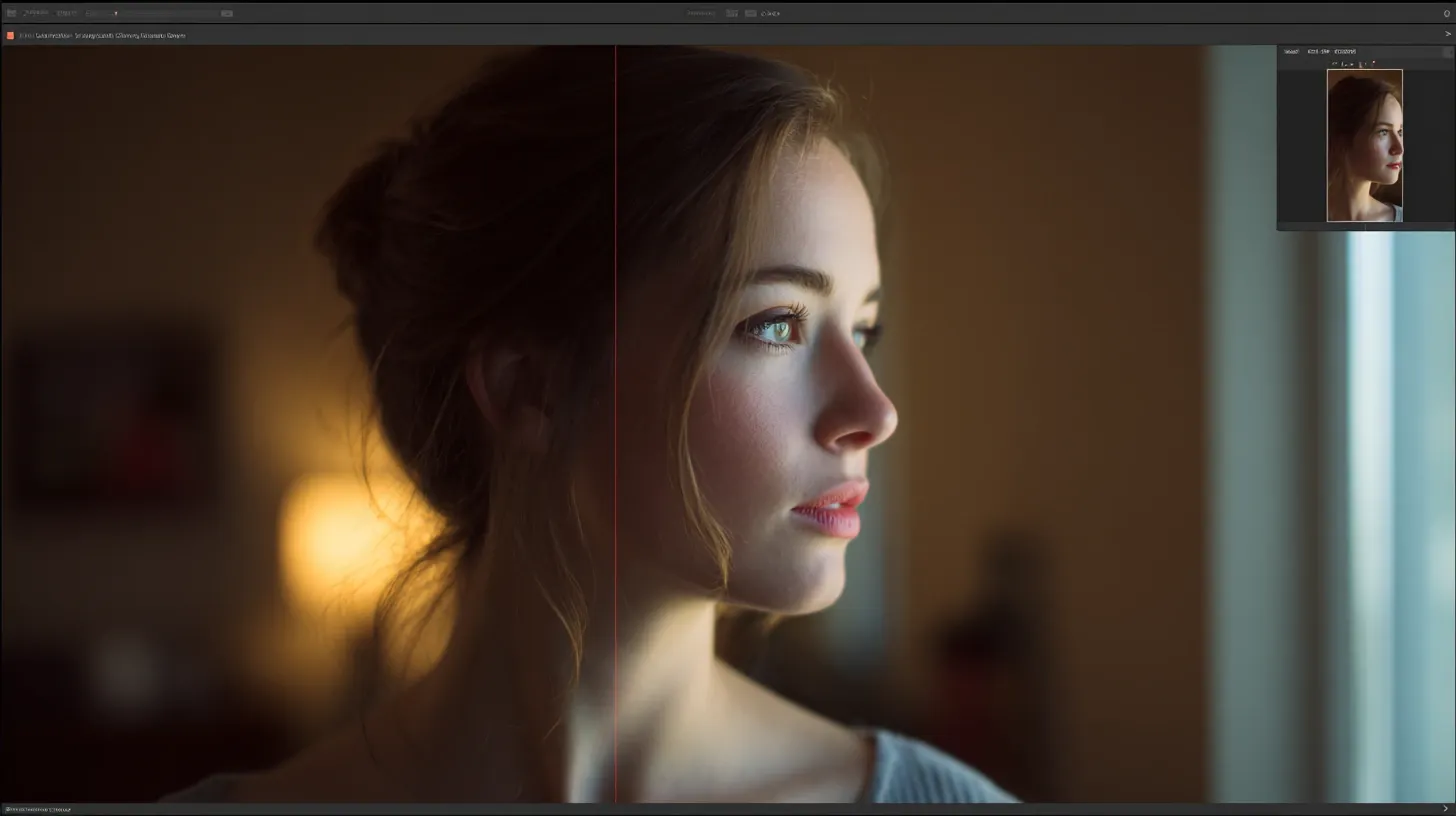Viewport: 1456px width, 816px height.
Task: Expand the right arrow chevron on the document title bar
Action: (x=1447, y=35)
